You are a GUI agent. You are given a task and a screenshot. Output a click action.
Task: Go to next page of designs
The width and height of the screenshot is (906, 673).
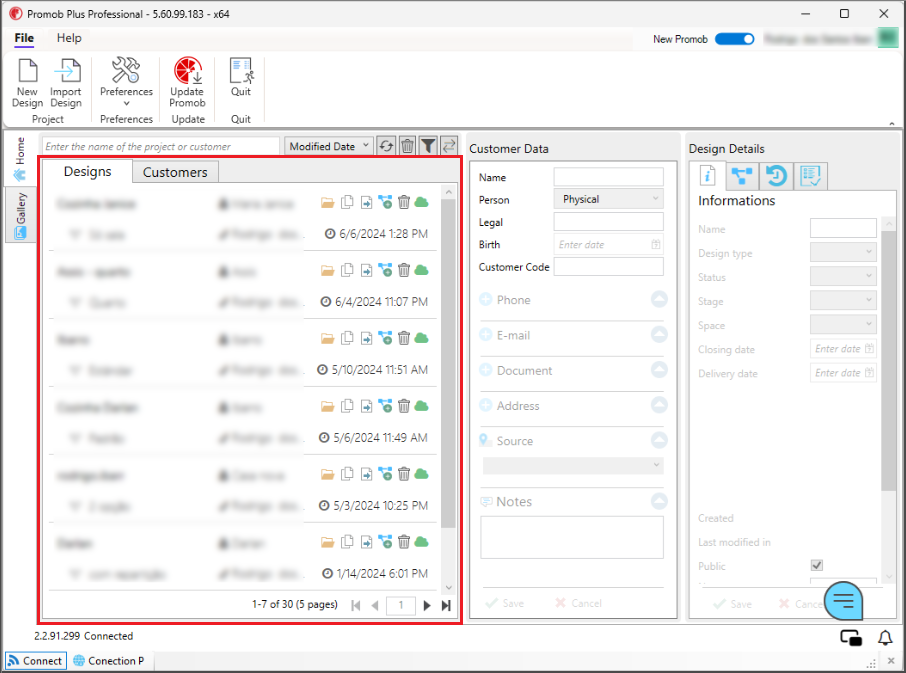(427, 605)
